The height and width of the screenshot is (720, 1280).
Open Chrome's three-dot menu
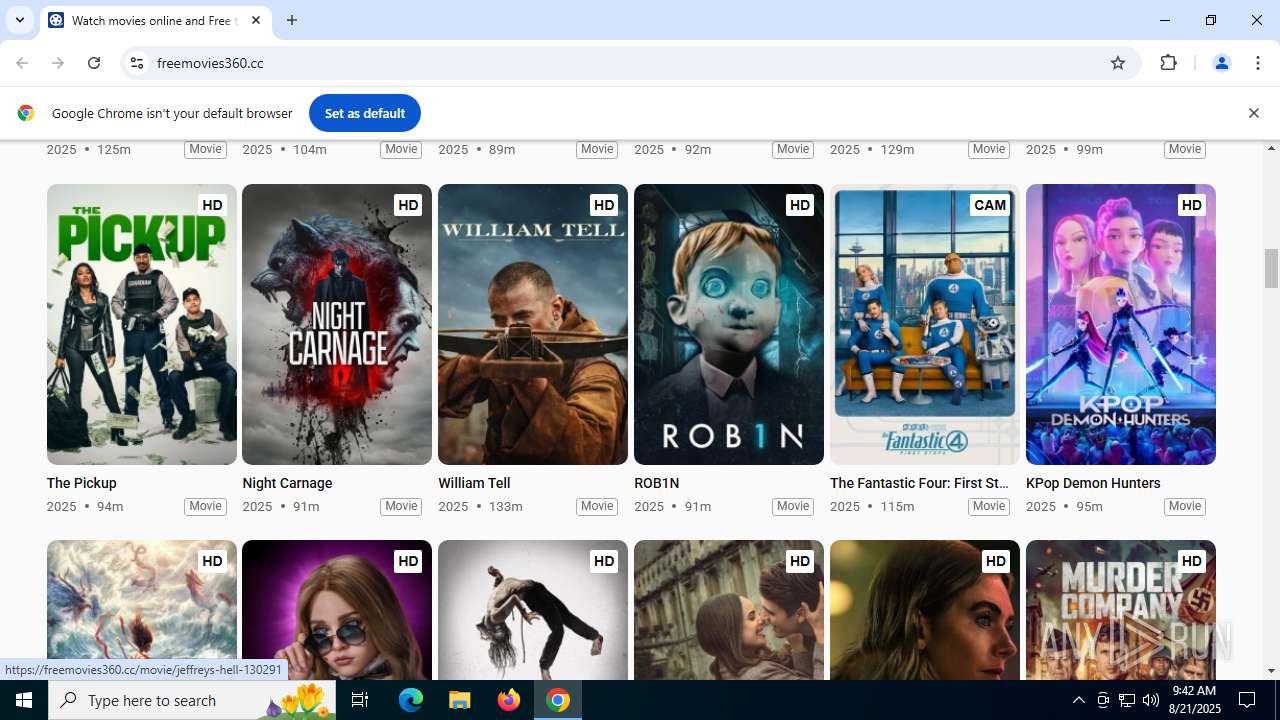point(1257,63)
